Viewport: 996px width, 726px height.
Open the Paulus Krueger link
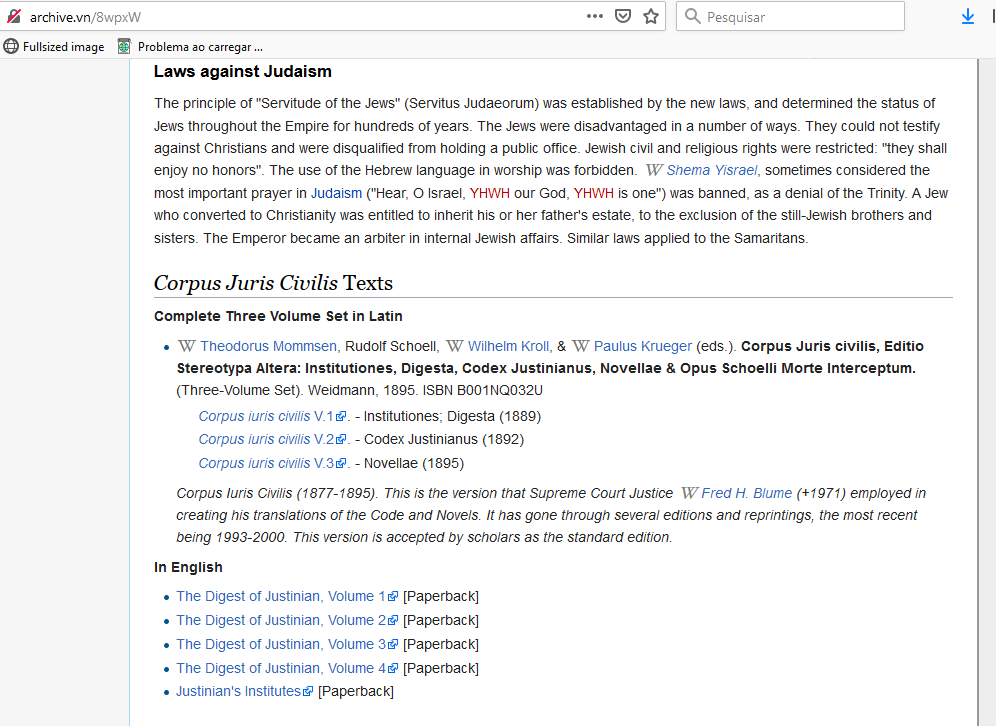642,346
